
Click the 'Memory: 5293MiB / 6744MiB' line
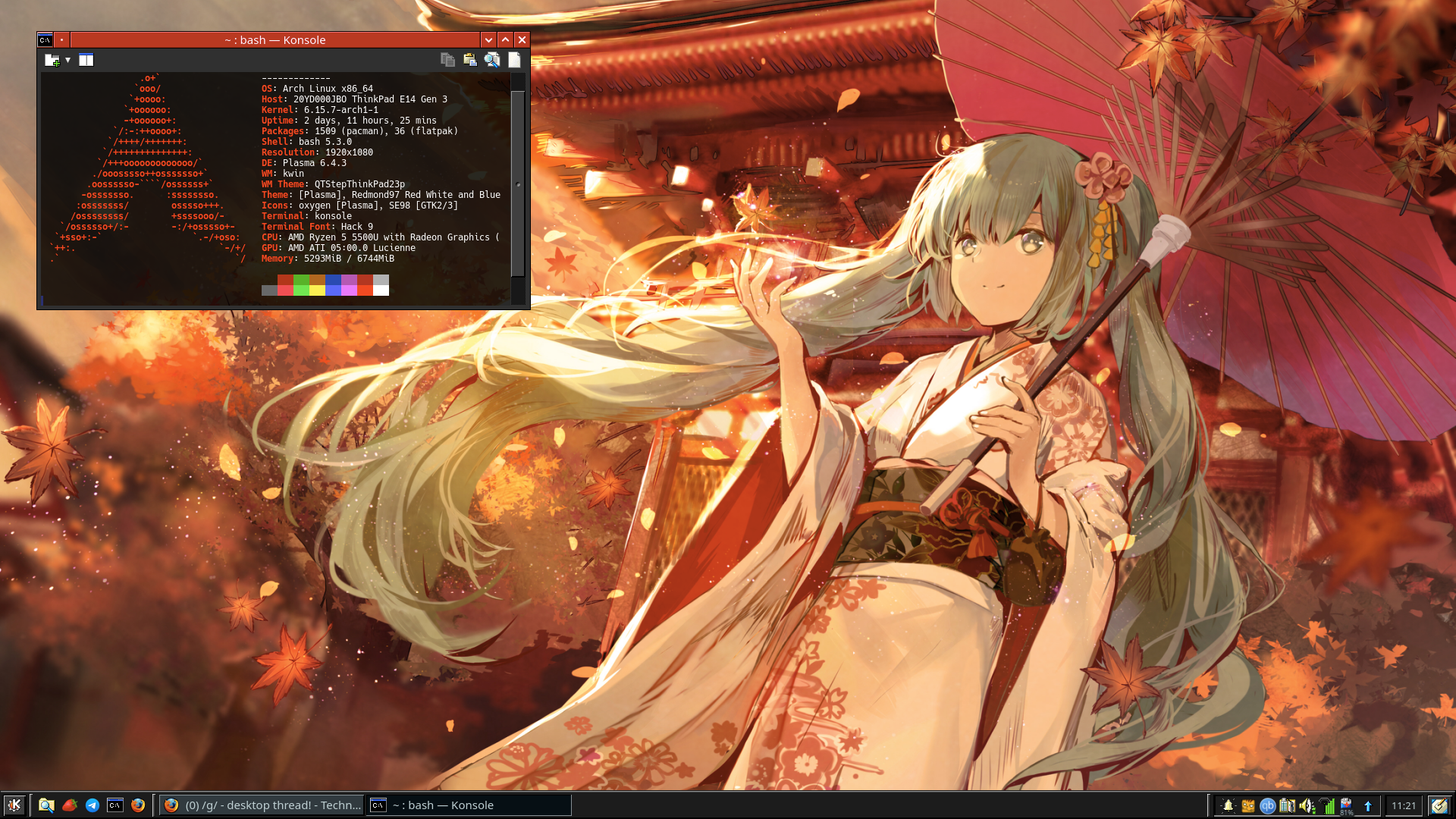coord(328,259)
